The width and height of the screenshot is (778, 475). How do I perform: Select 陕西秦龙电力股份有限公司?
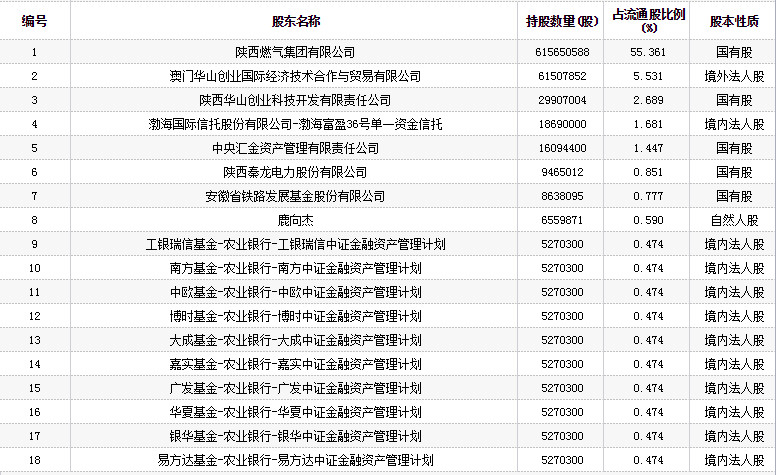tap(295, 172)
